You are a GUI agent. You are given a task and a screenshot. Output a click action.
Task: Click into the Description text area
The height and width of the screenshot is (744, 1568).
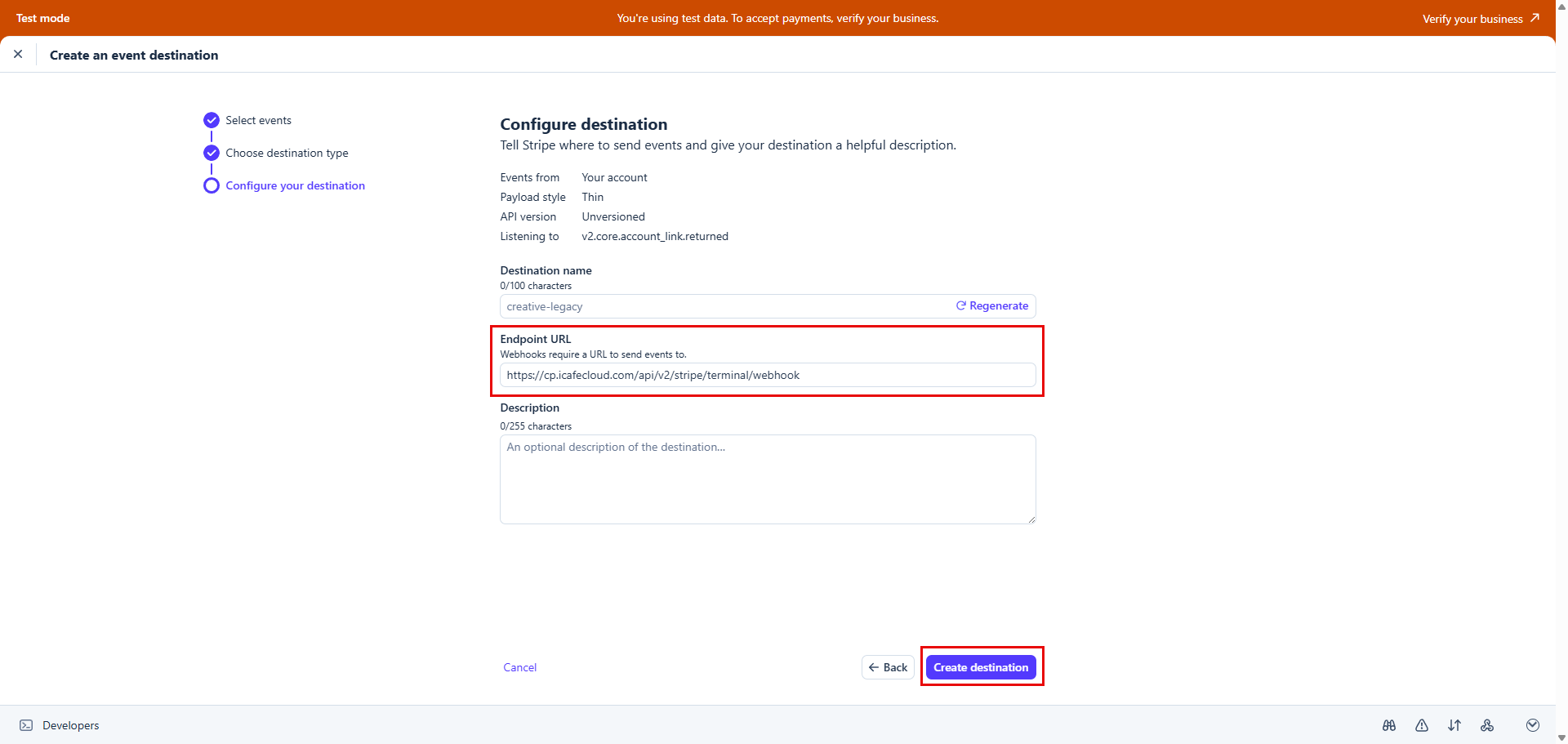click(x=768, y=479)
